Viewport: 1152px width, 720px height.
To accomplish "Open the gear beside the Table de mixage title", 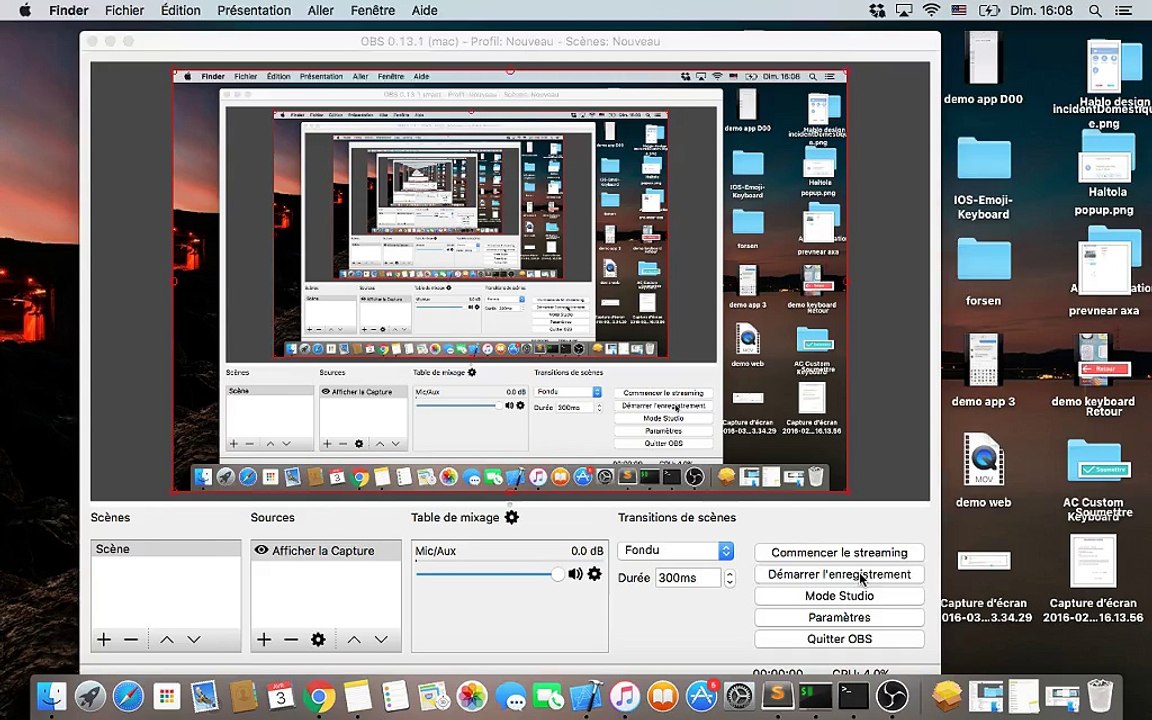I will pyautogui.click(x=512, y=517).
